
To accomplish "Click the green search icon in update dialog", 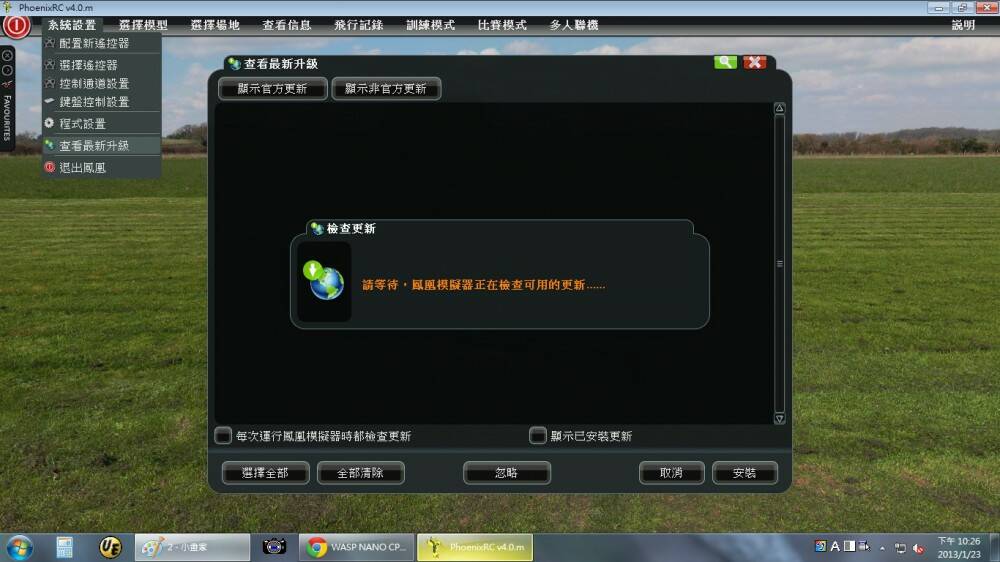I will point(725,62).
